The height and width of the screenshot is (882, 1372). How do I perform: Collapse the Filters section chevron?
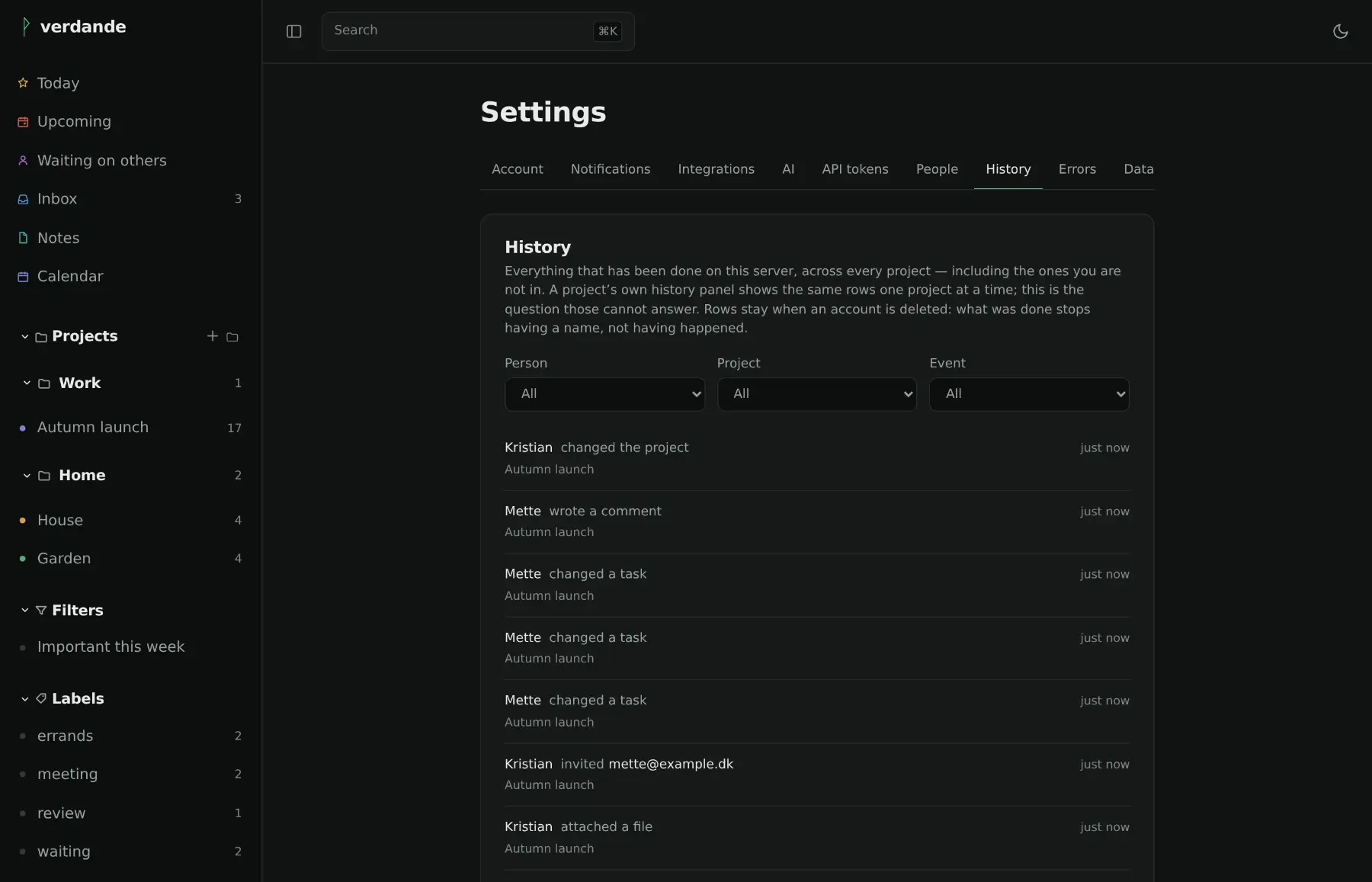click(x=25, y=611)
